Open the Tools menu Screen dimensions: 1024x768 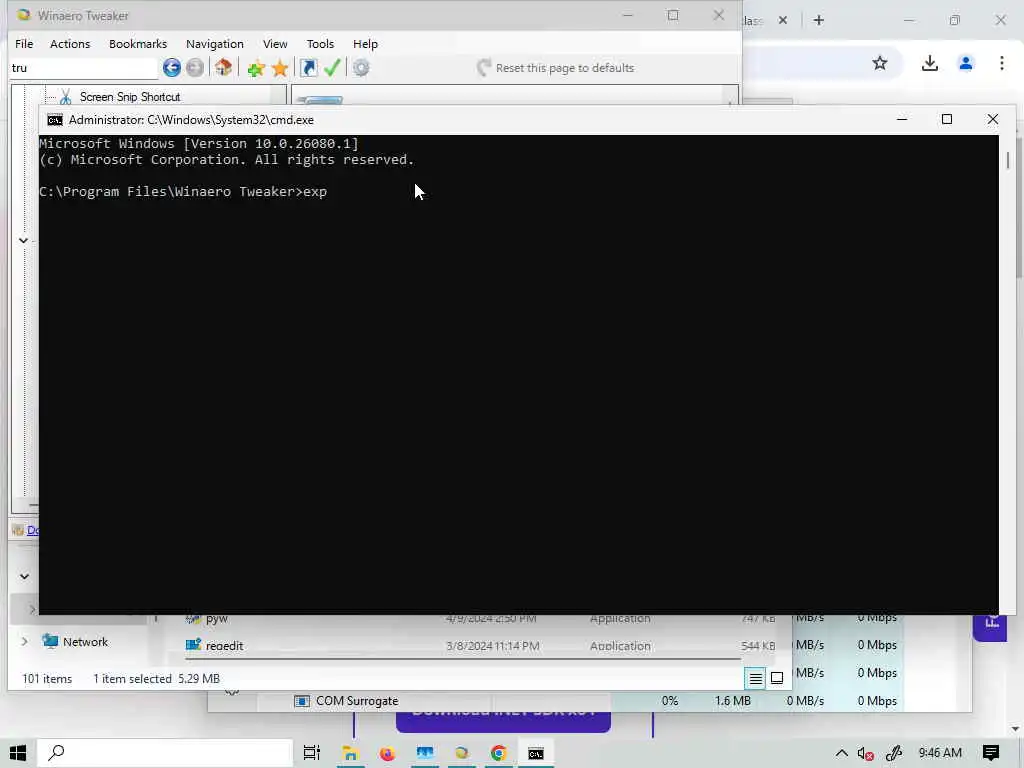320,44
